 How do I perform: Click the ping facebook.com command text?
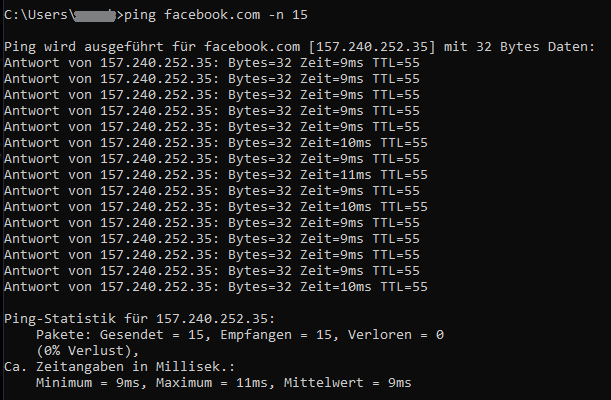[192, 15]
